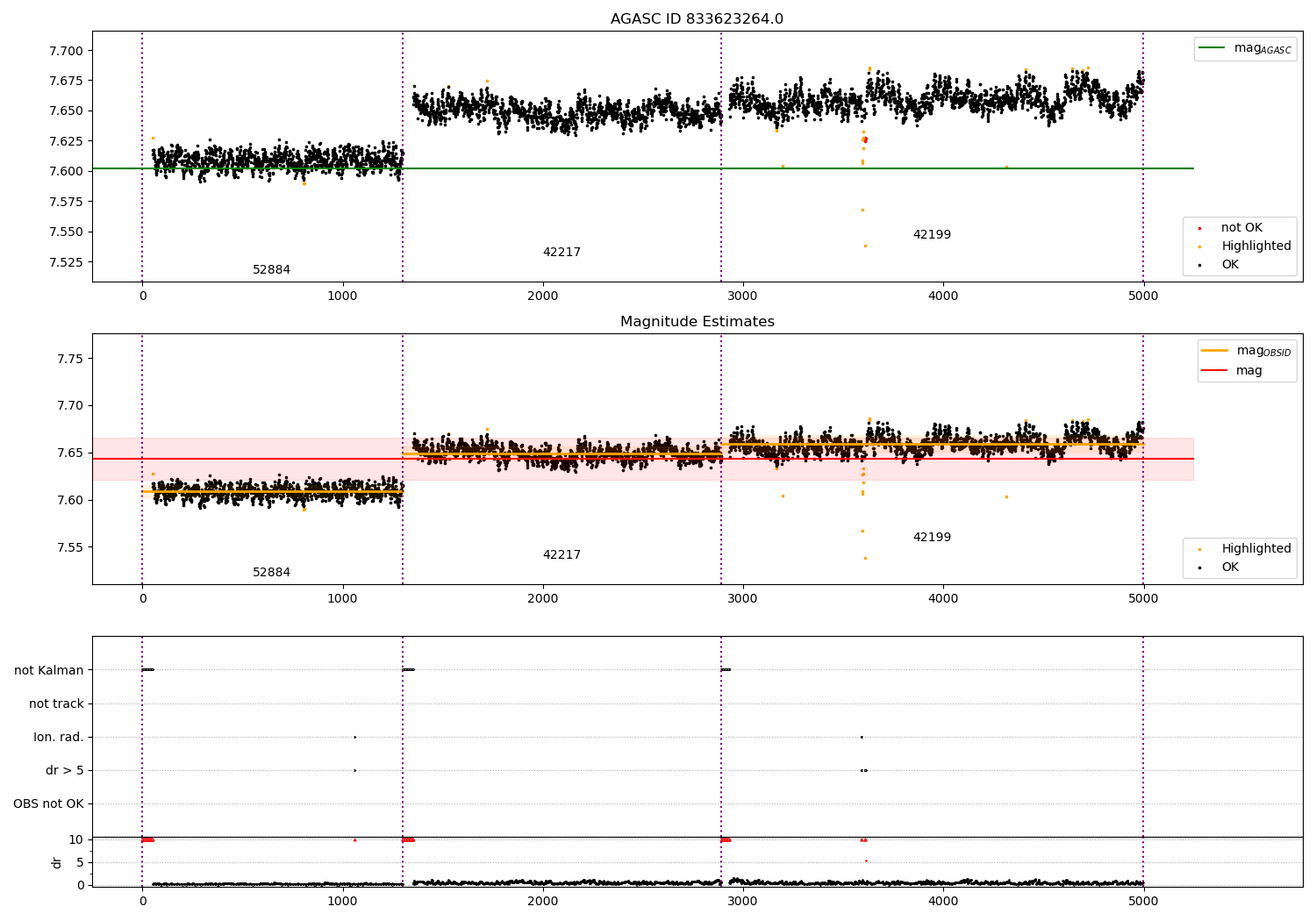1316x921 pixels.
Task: Click the 'OK' legend entry in Magnitude Estimates plot
Action: (1218, 568)
